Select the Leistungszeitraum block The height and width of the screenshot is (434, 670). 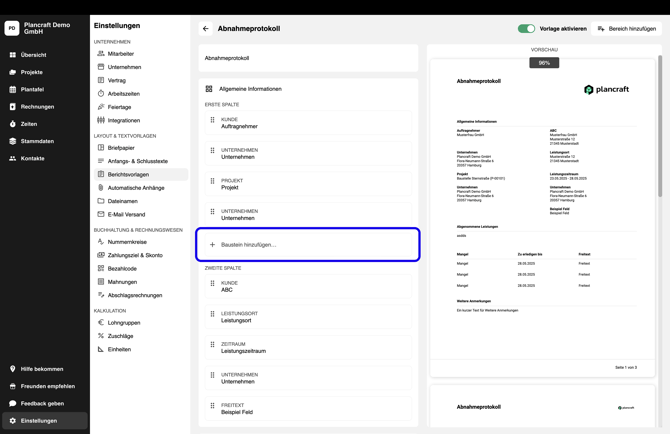308,347
